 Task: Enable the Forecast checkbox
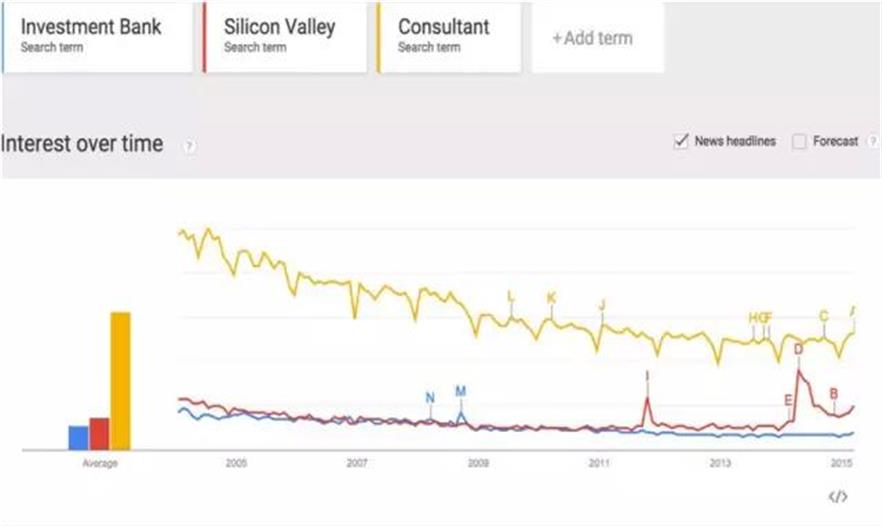pos(799,142)
